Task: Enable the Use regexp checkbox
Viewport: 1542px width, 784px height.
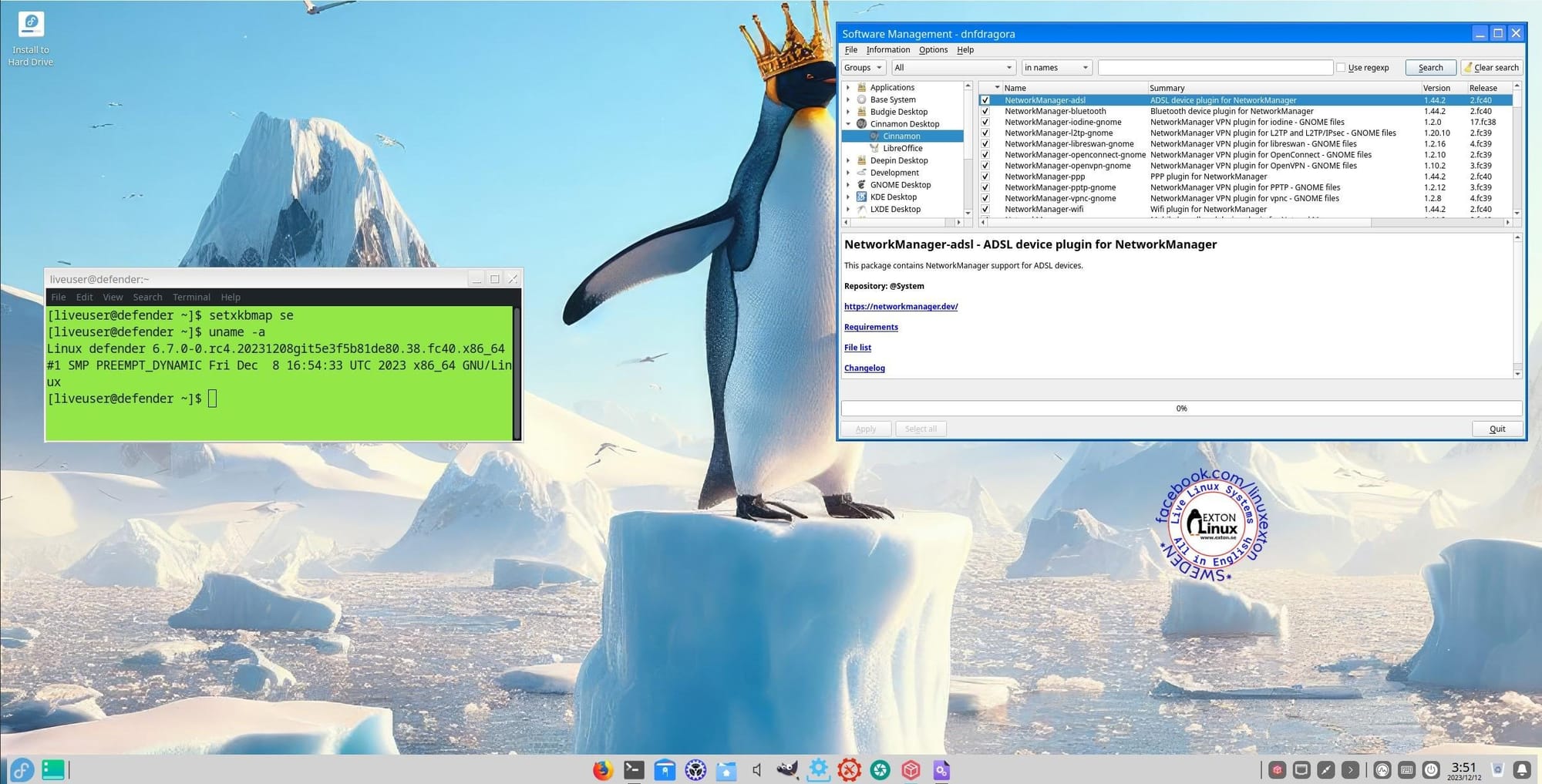Action: [1341, 68]
